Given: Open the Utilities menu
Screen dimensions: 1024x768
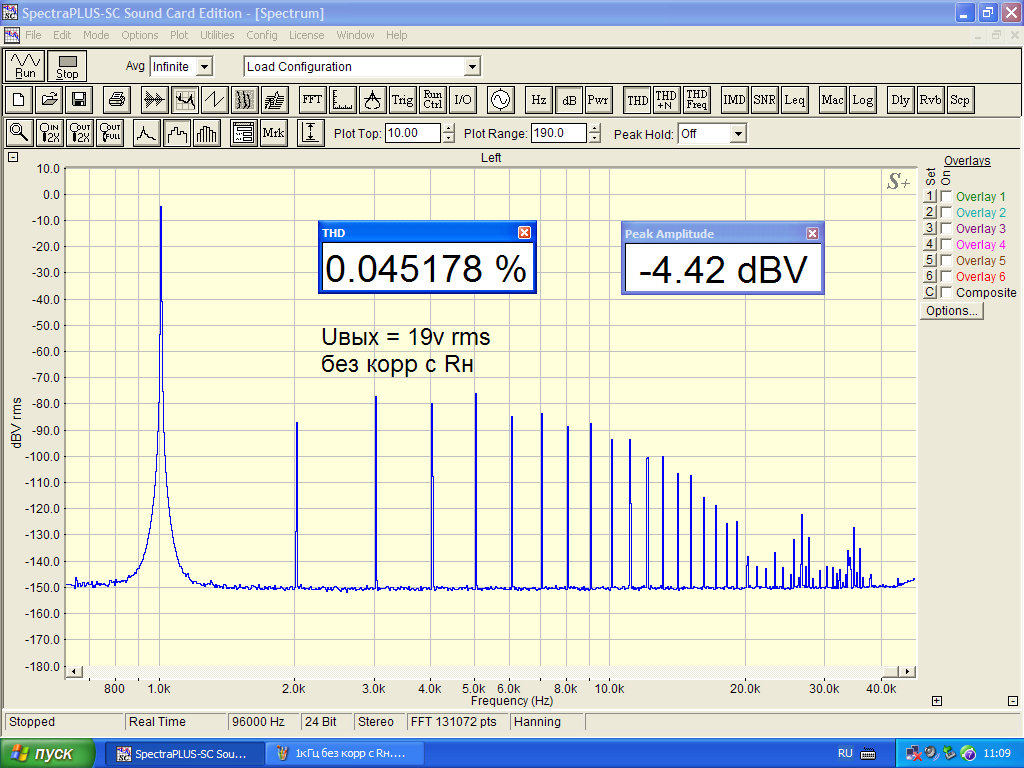Looking at the screenshot, I should pyautogui.click(x=217, y=35).
